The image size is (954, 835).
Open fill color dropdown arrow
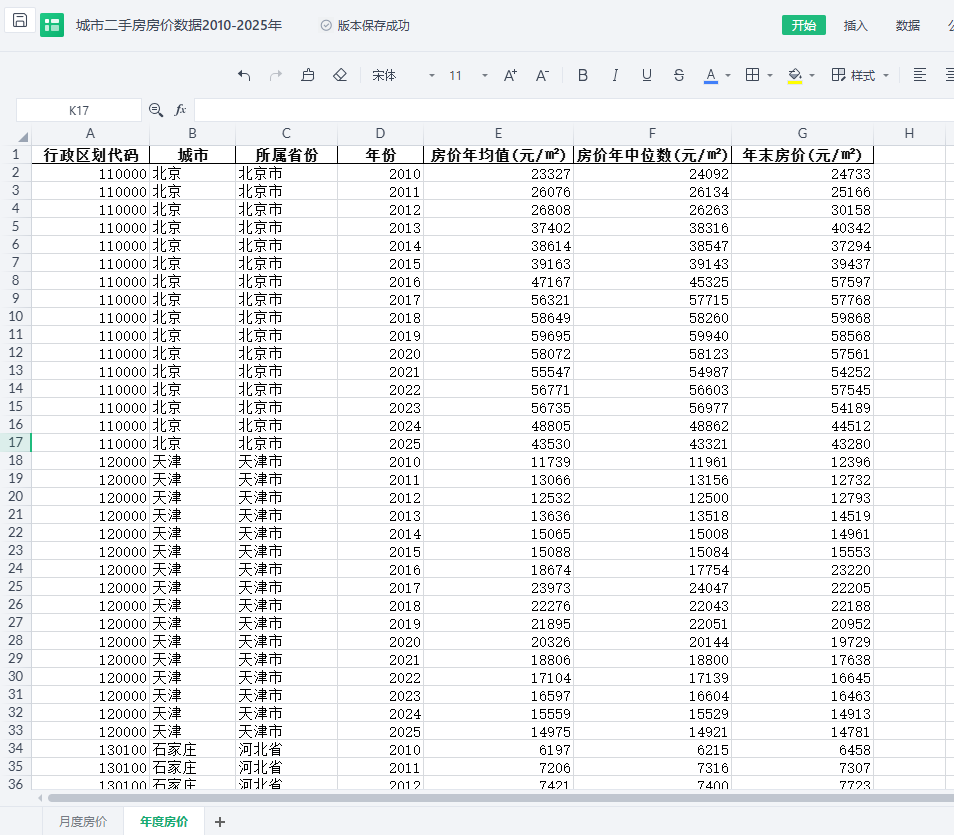(x=812, y=75)
